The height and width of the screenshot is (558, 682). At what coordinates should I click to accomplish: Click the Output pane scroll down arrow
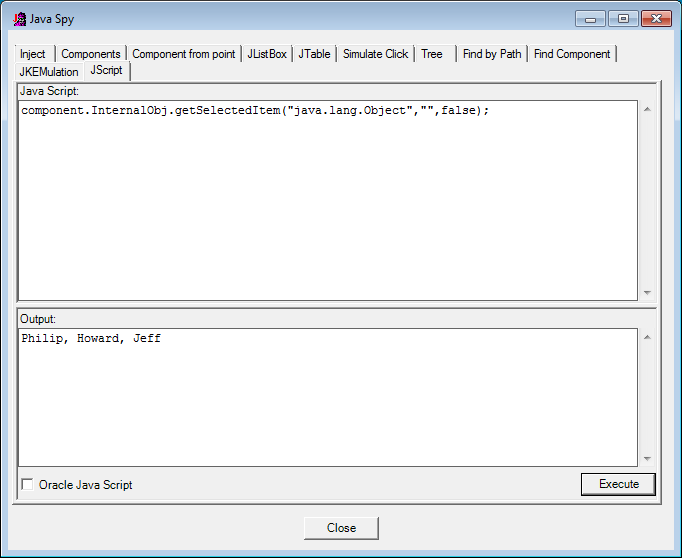coord(647,458)
